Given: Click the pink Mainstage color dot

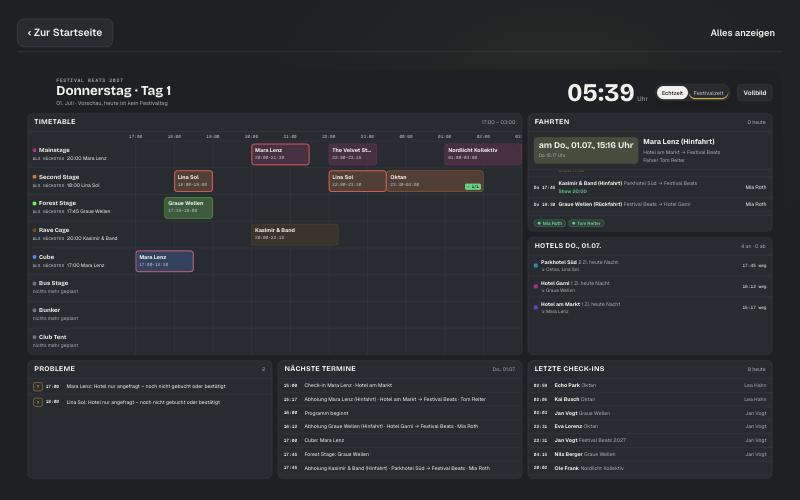Looking at the screenshot, I should pos(35,151).
